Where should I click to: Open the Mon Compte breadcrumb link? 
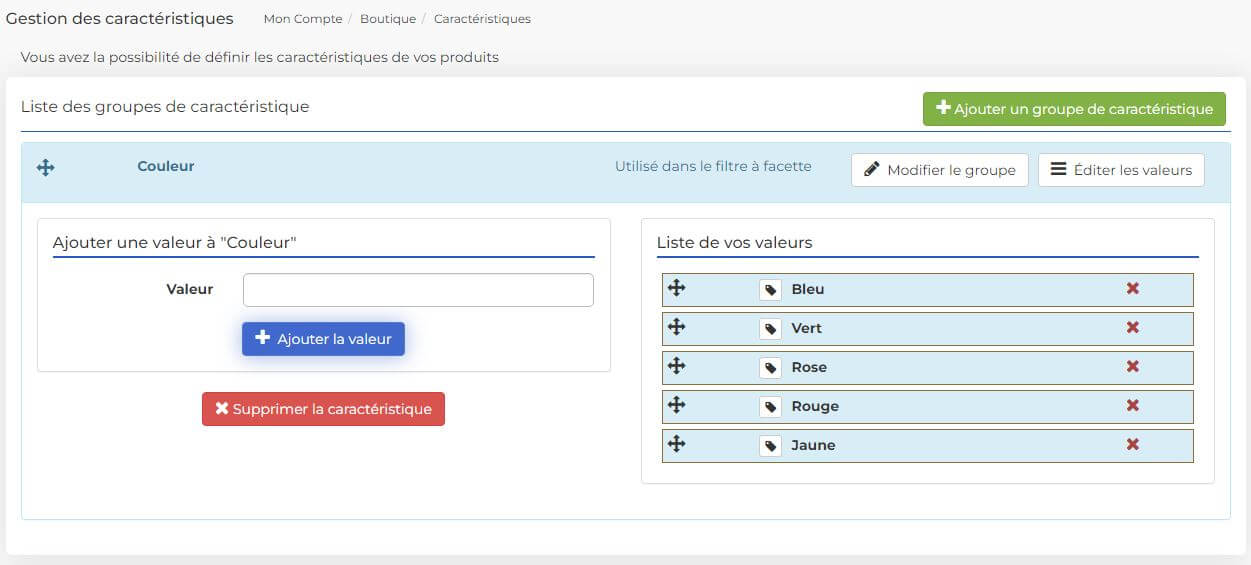point(303,19)
